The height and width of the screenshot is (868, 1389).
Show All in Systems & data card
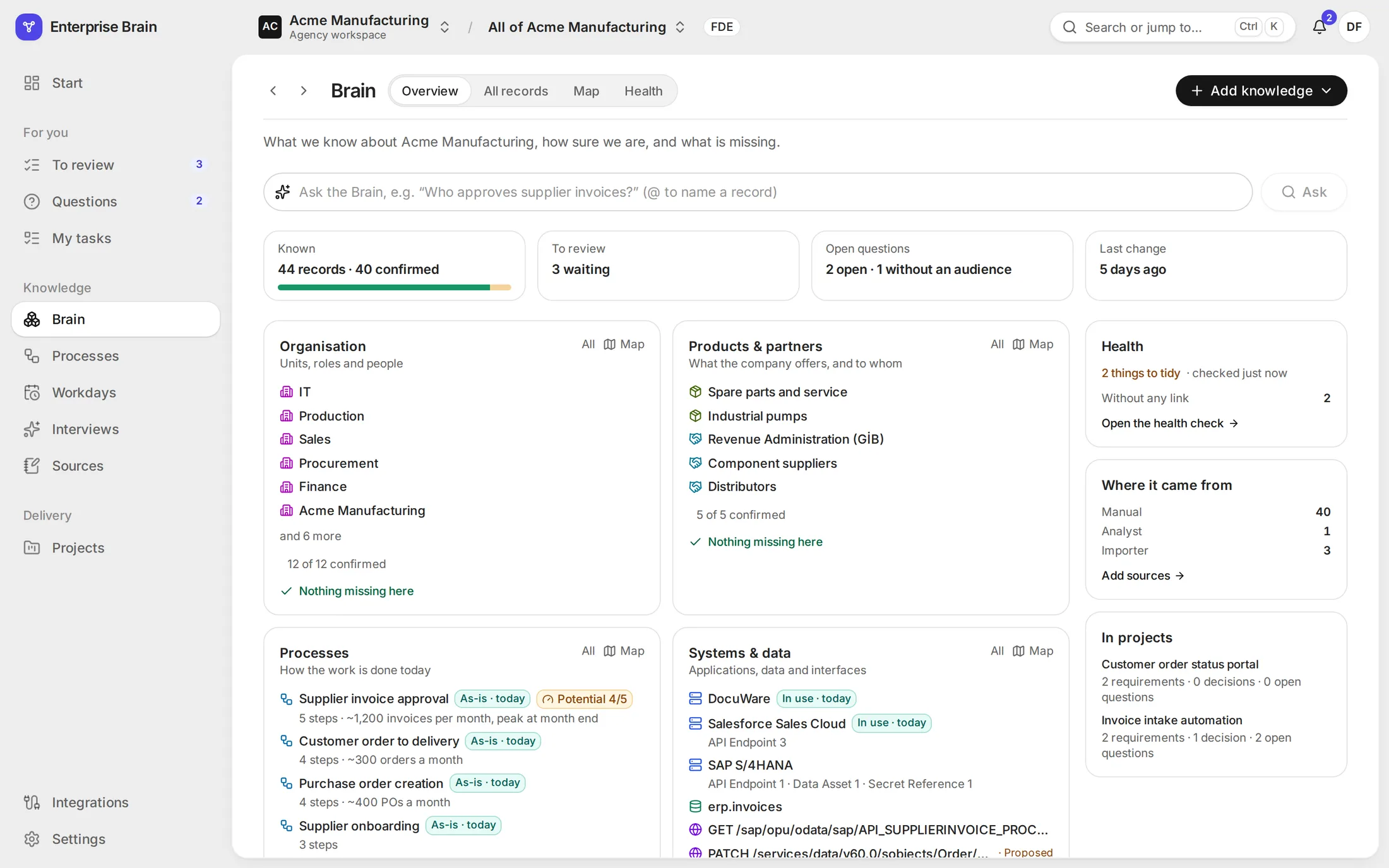coord(997,651)
